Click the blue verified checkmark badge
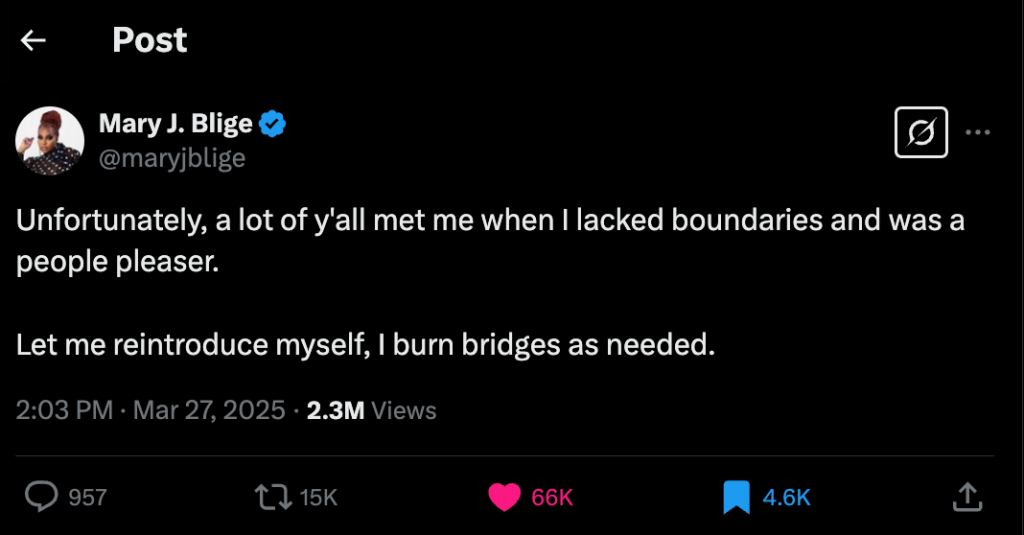The image size is (1024, 535). click(273, 124)
